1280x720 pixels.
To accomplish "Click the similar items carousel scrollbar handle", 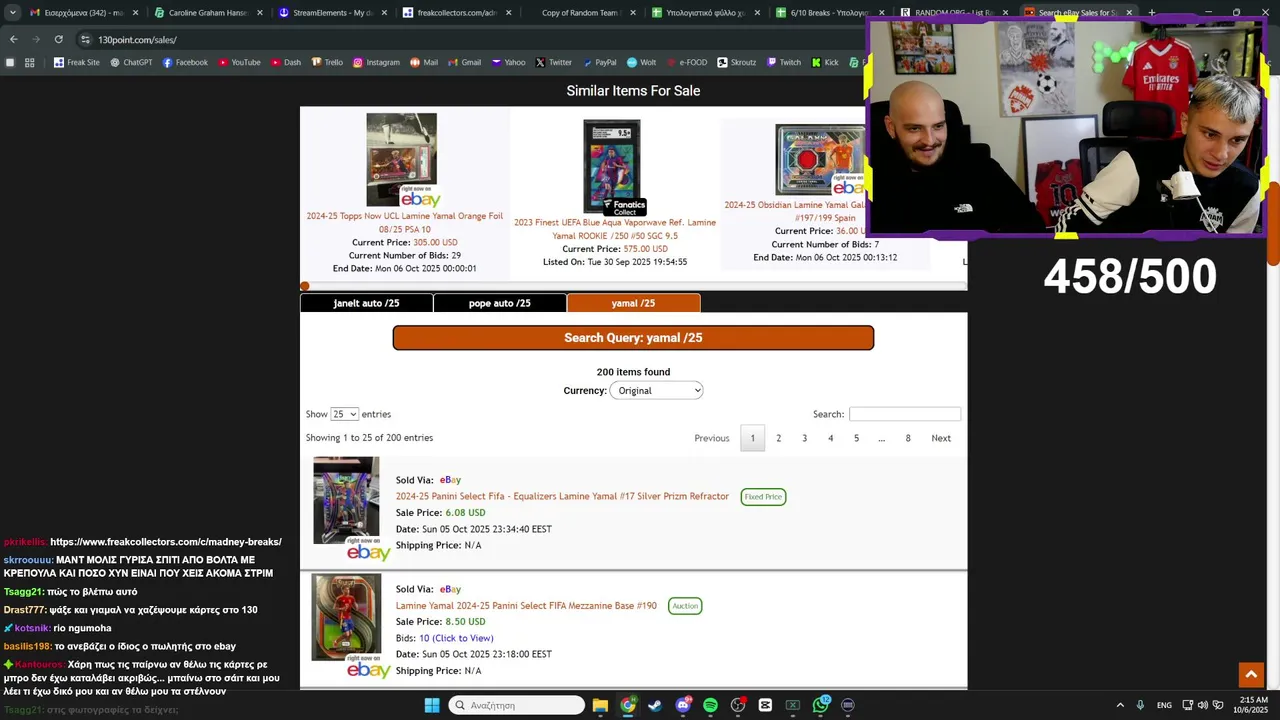I will [x=305, y=286].
